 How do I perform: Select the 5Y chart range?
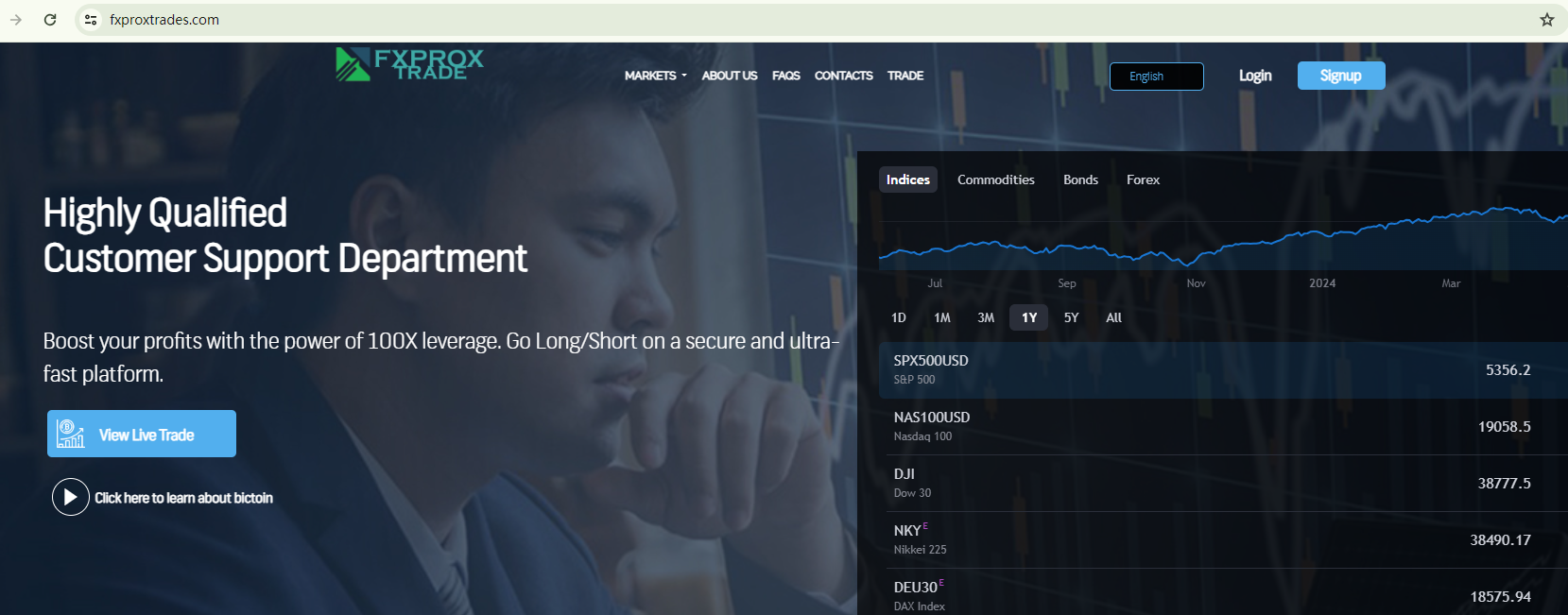pos(1071,317)
